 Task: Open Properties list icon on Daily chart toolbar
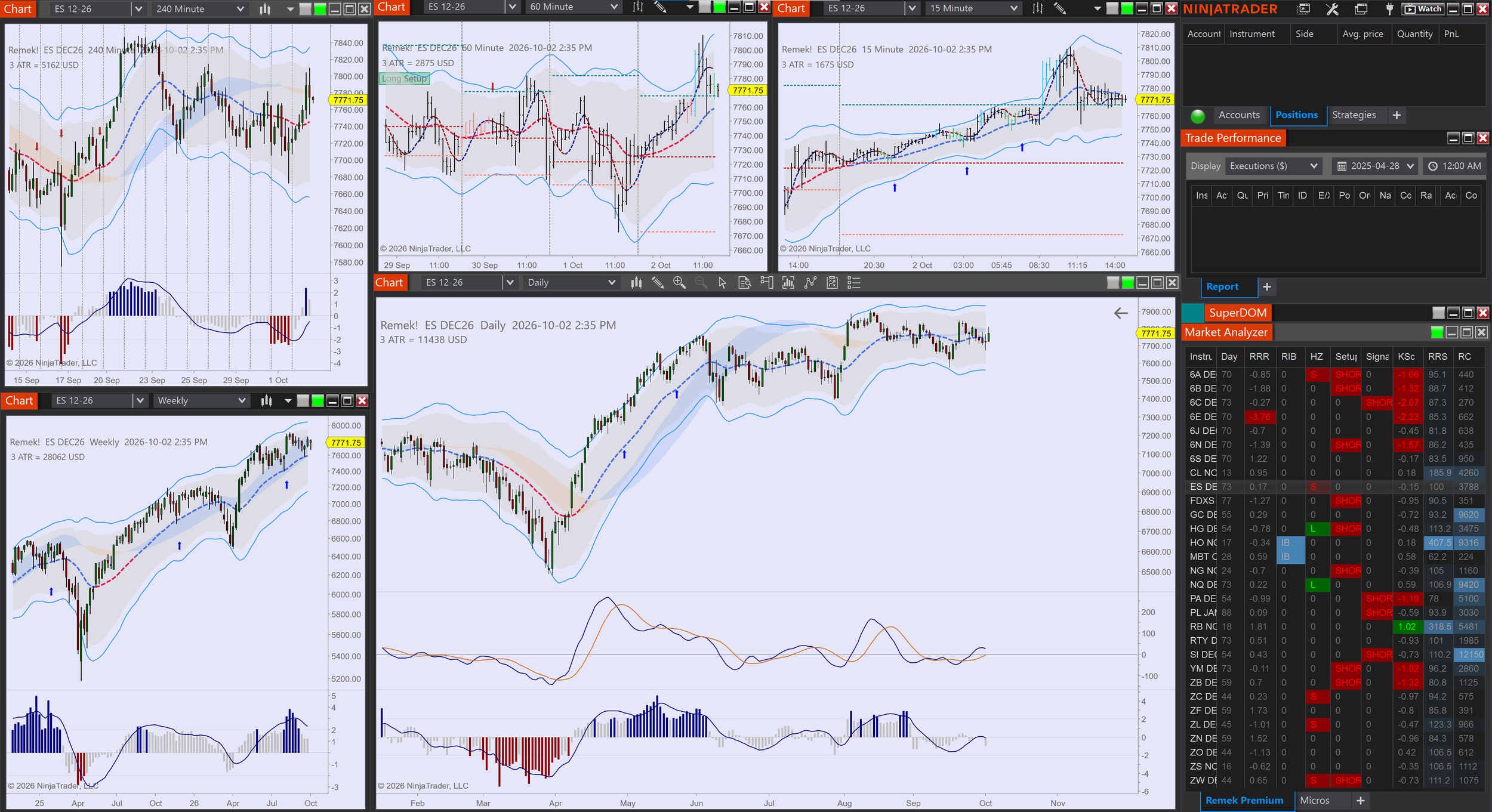pos(854,283)
